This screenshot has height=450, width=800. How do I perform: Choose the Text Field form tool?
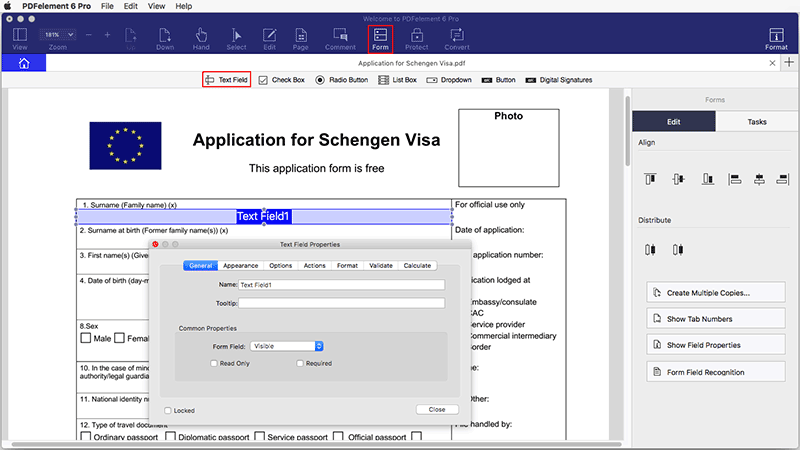coord(227,80)
